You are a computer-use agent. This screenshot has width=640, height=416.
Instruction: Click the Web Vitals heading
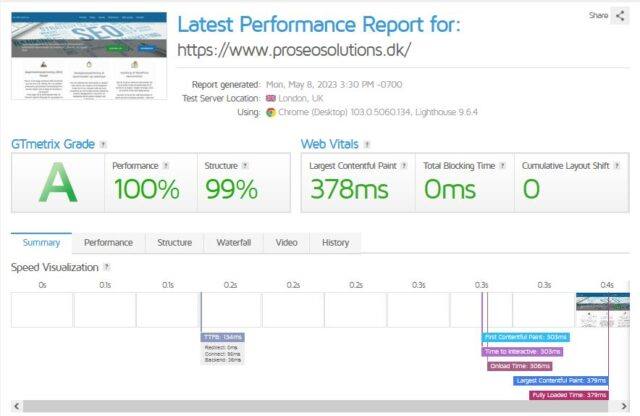point(330,144)
